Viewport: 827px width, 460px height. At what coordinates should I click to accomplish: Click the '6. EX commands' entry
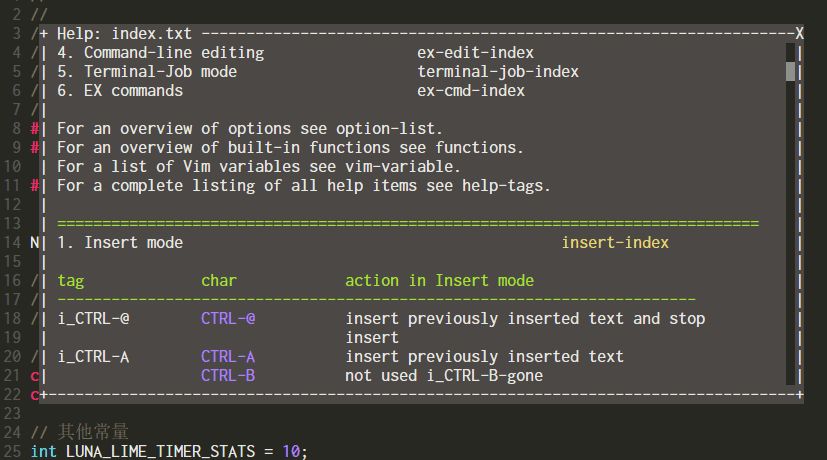coord(120,90)
